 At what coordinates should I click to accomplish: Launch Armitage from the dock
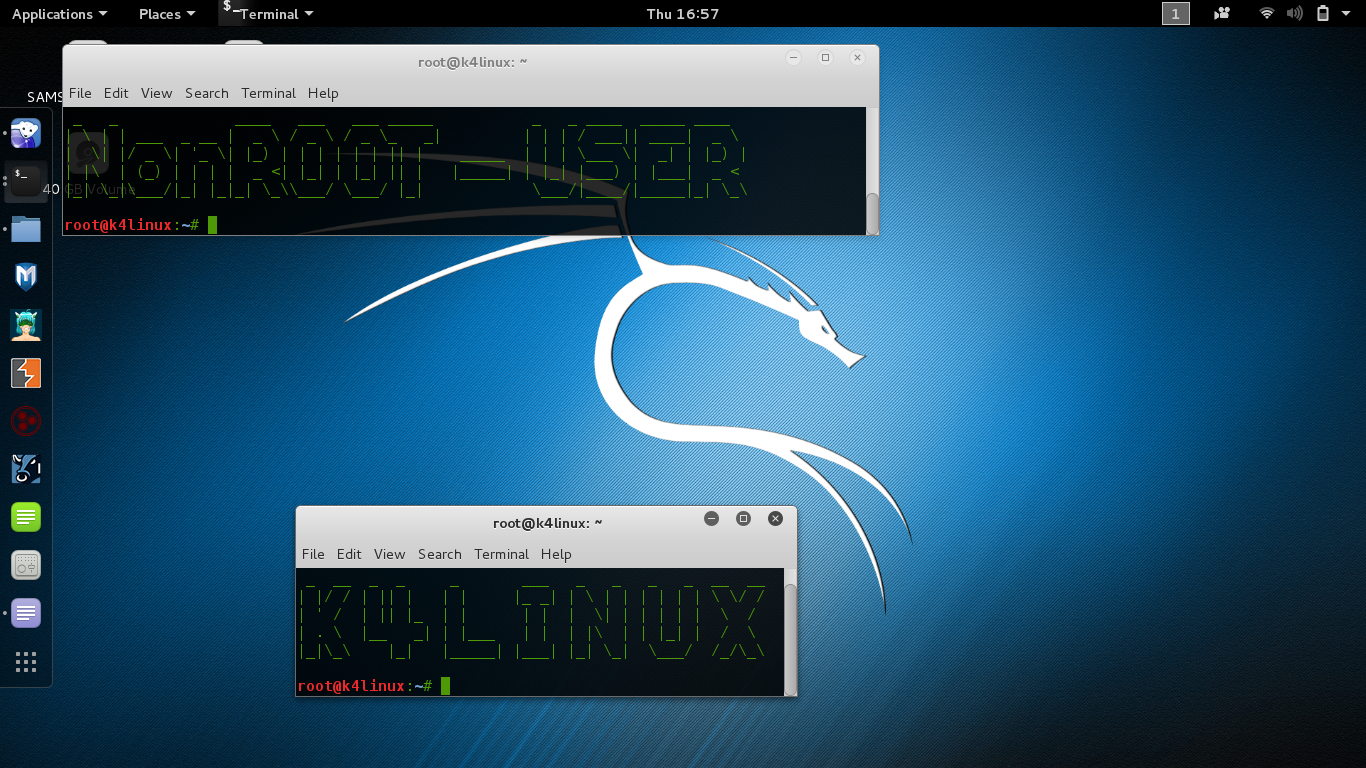(x=26, y=325)
